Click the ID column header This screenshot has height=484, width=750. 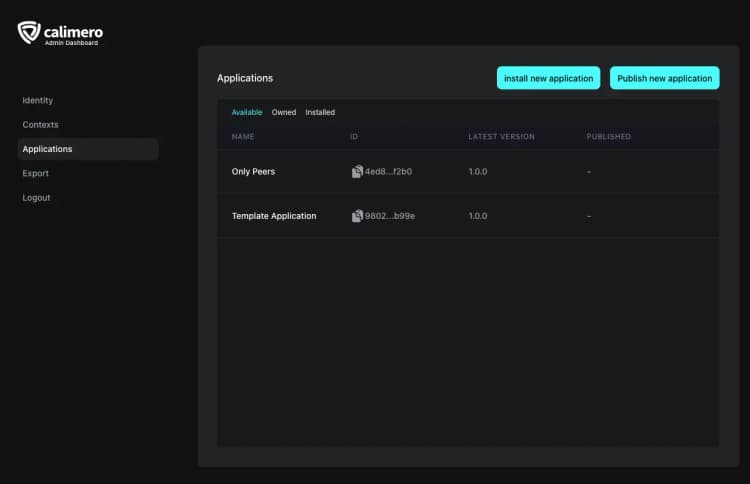(x=353, y=137)
